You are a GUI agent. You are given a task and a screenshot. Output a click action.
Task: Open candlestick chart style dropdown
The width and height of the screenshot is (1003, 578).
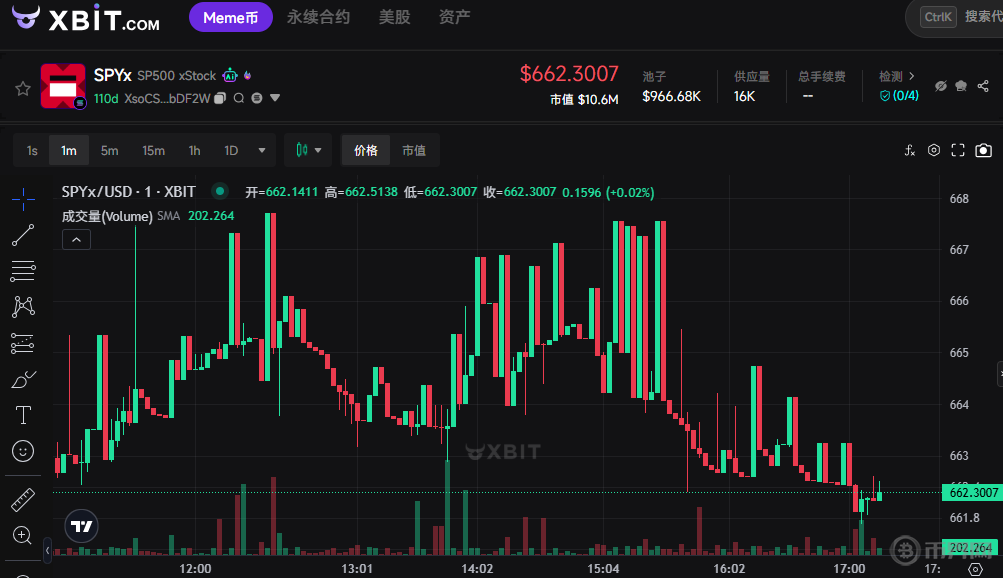tap(308, 150)
